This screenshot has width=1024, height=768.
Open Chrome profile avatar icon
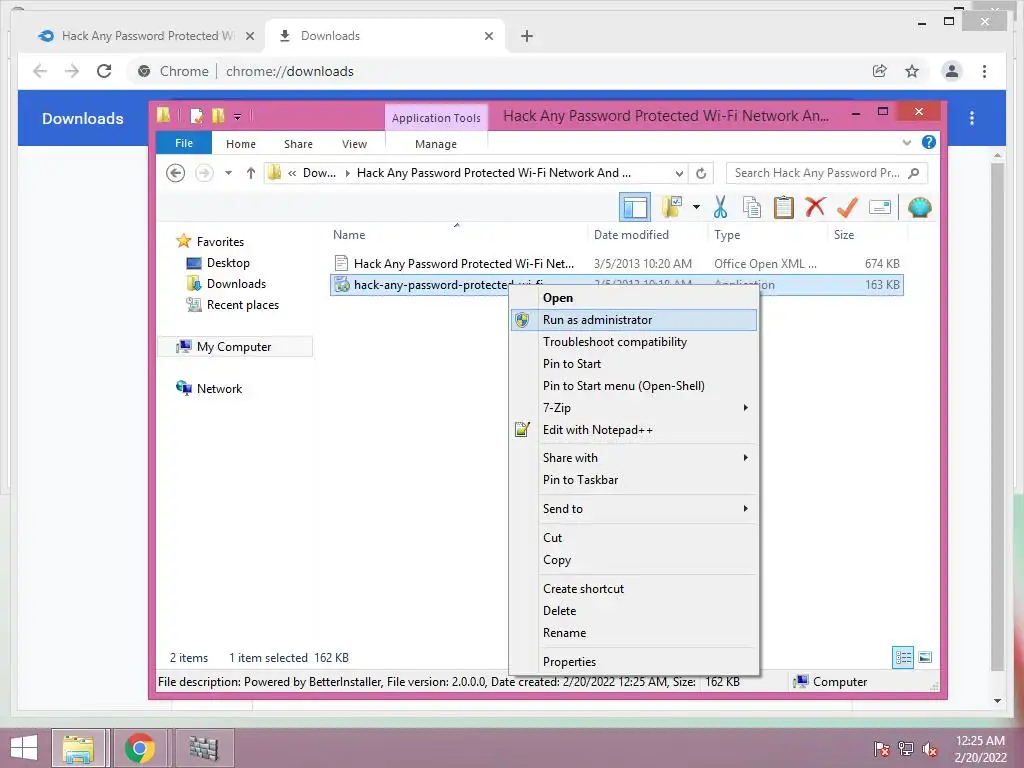pyautogui.click(x=952, y=71)
